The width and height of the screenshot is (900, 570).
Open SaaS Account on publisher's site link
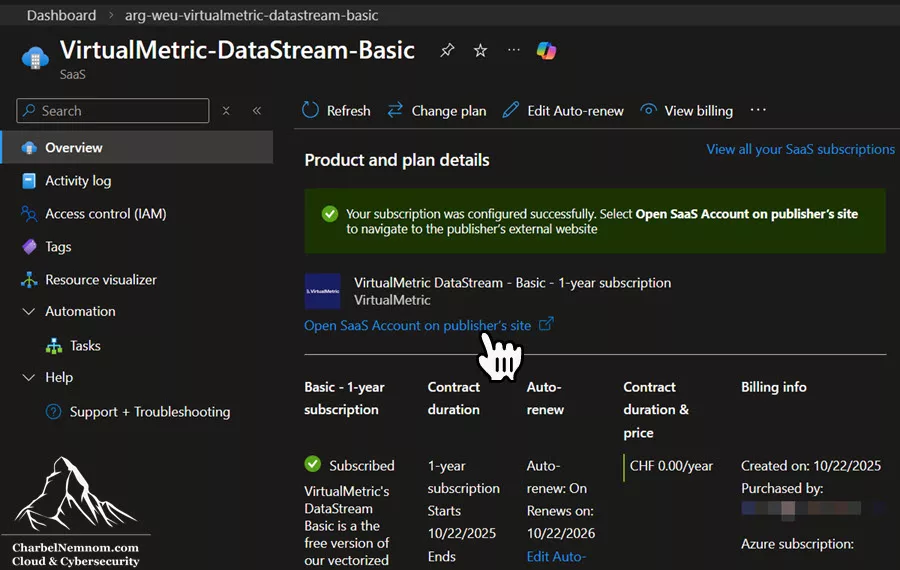[417, 325]
